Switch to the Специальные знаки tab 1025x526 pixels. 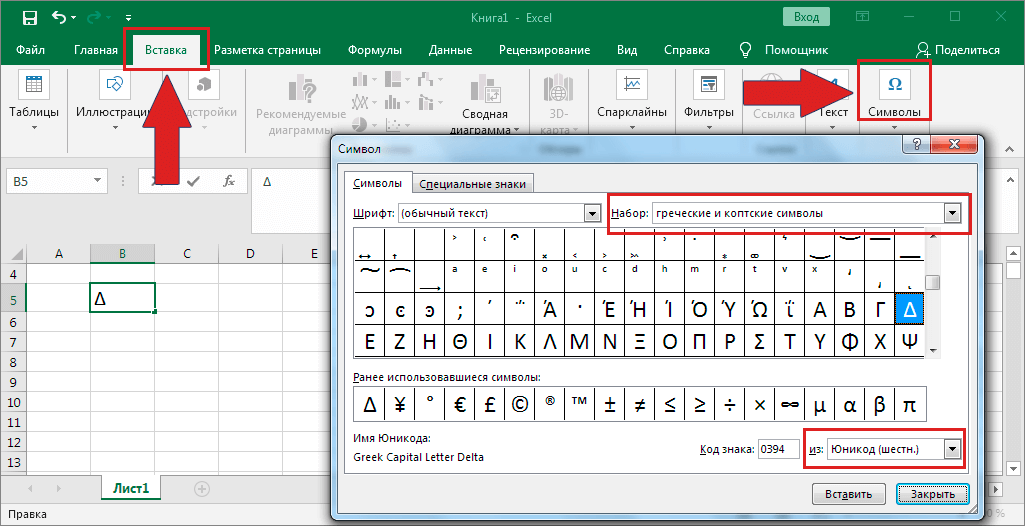[x=472, y=184]
